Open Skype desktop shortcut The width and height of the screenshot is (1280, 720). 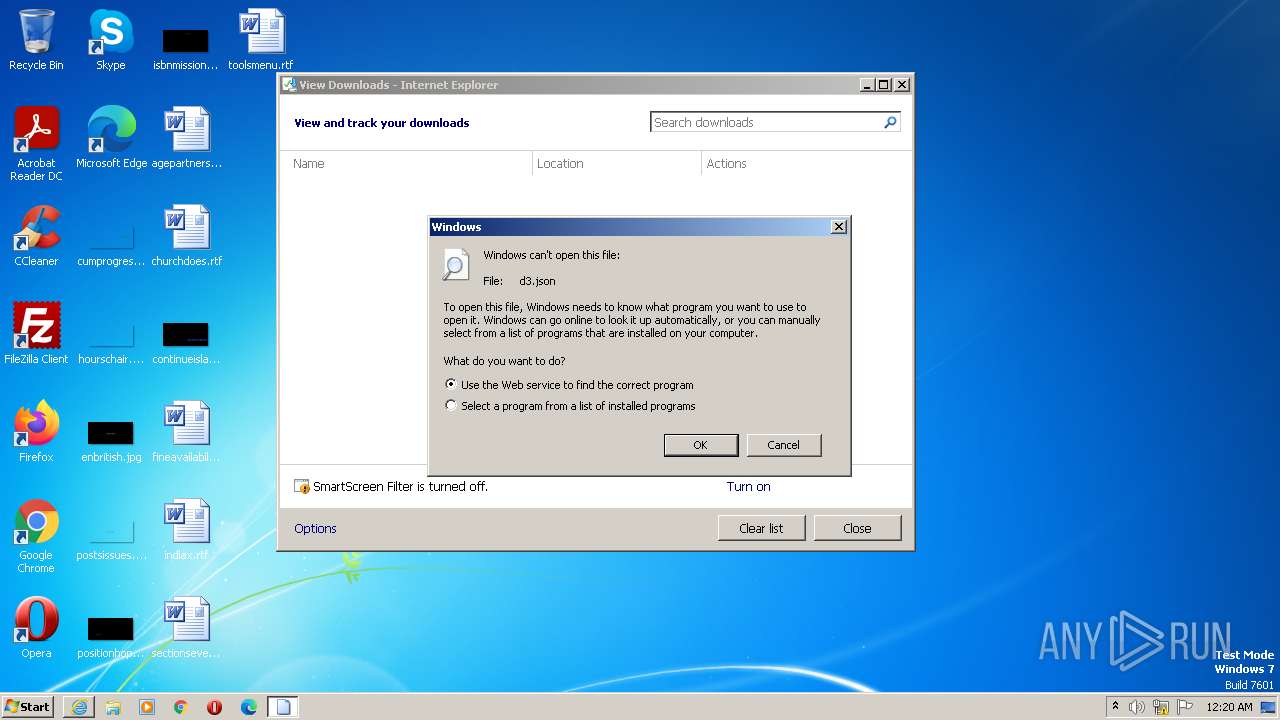click(x=110, y=40)
